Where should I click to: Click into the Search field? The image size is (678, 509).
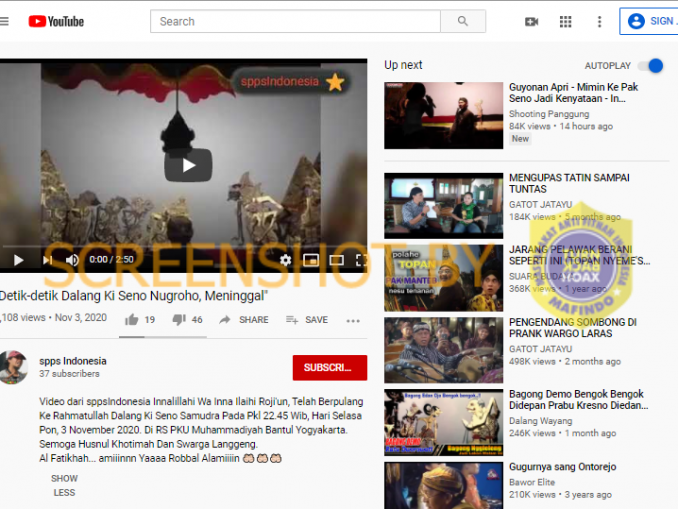click(295, 21)
